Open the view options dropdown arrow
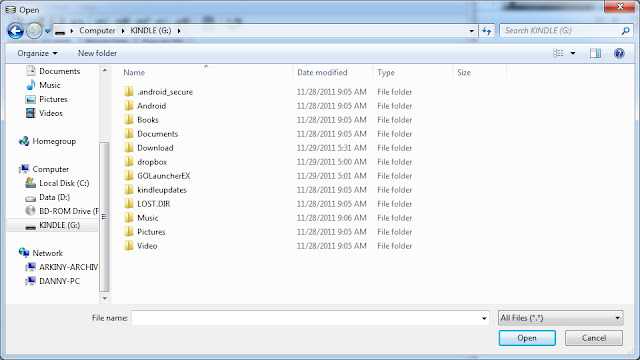This screenshot has width=640, height=360. 573,53
